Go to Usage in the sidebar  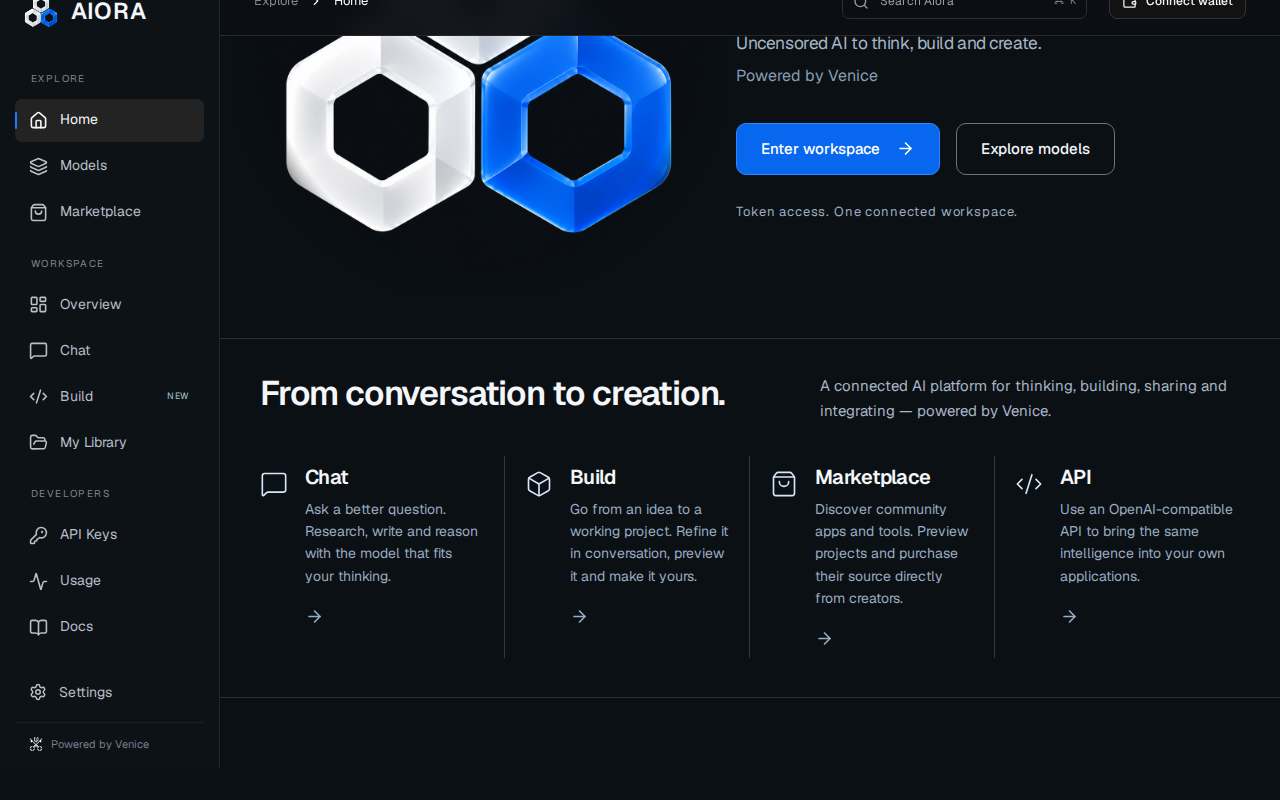(x=109, y=580)
